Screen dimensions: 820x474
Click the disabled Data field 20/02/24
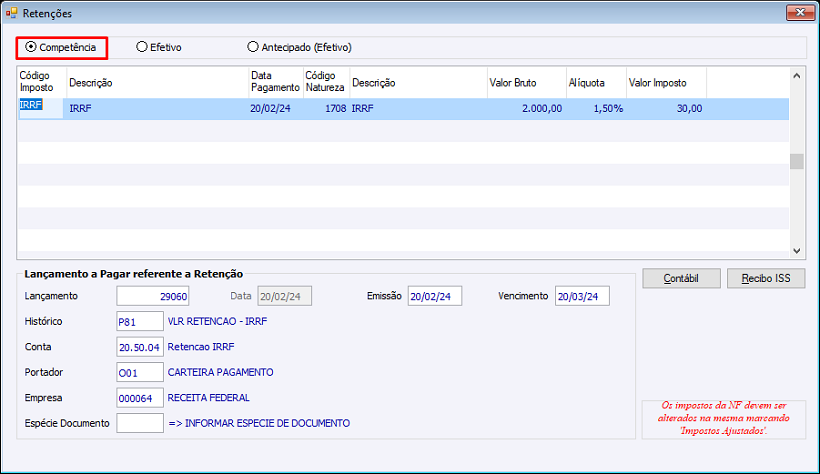point(284,296)
